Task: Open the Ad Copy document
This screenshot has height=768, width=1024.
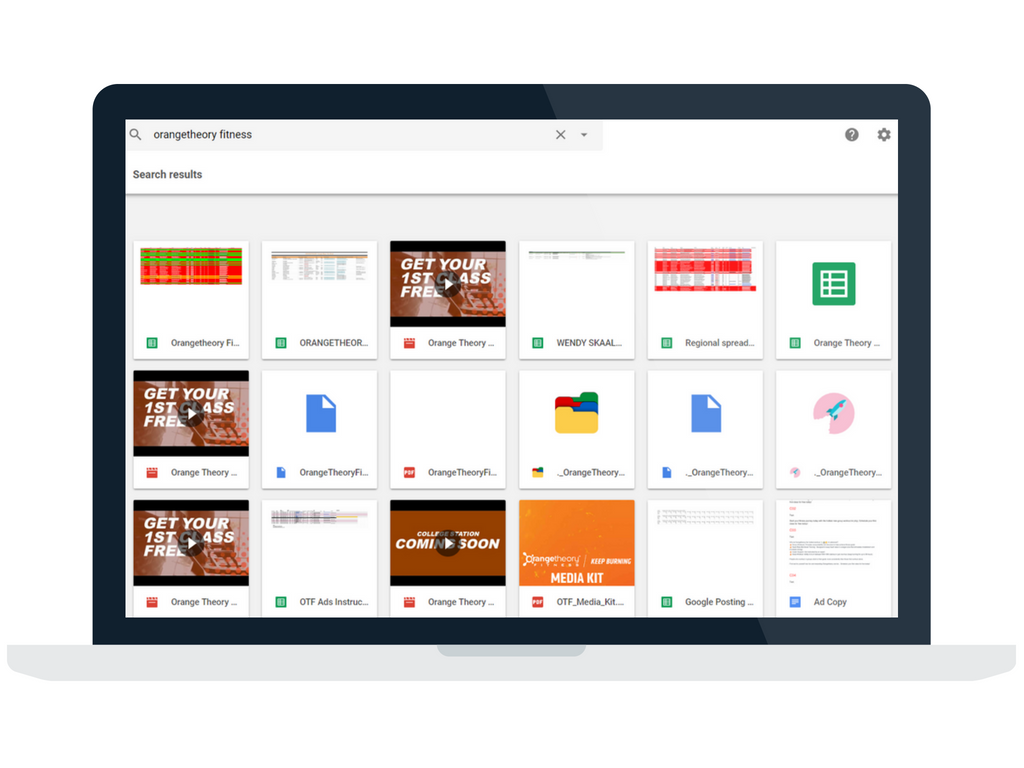Action: pyautogui.click(x=833, y=558)
